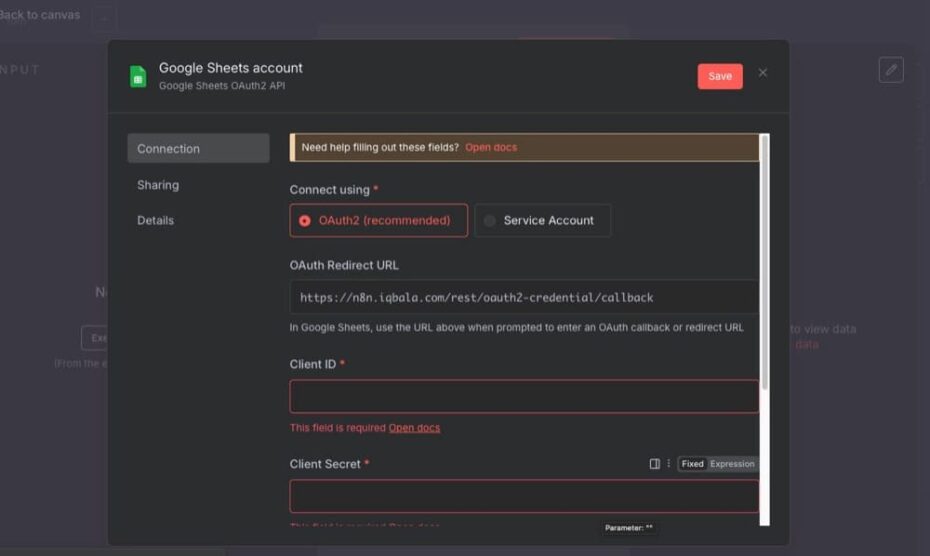The image size is (930, 556).
Task: Open the Connection tab
Action: 198,148
